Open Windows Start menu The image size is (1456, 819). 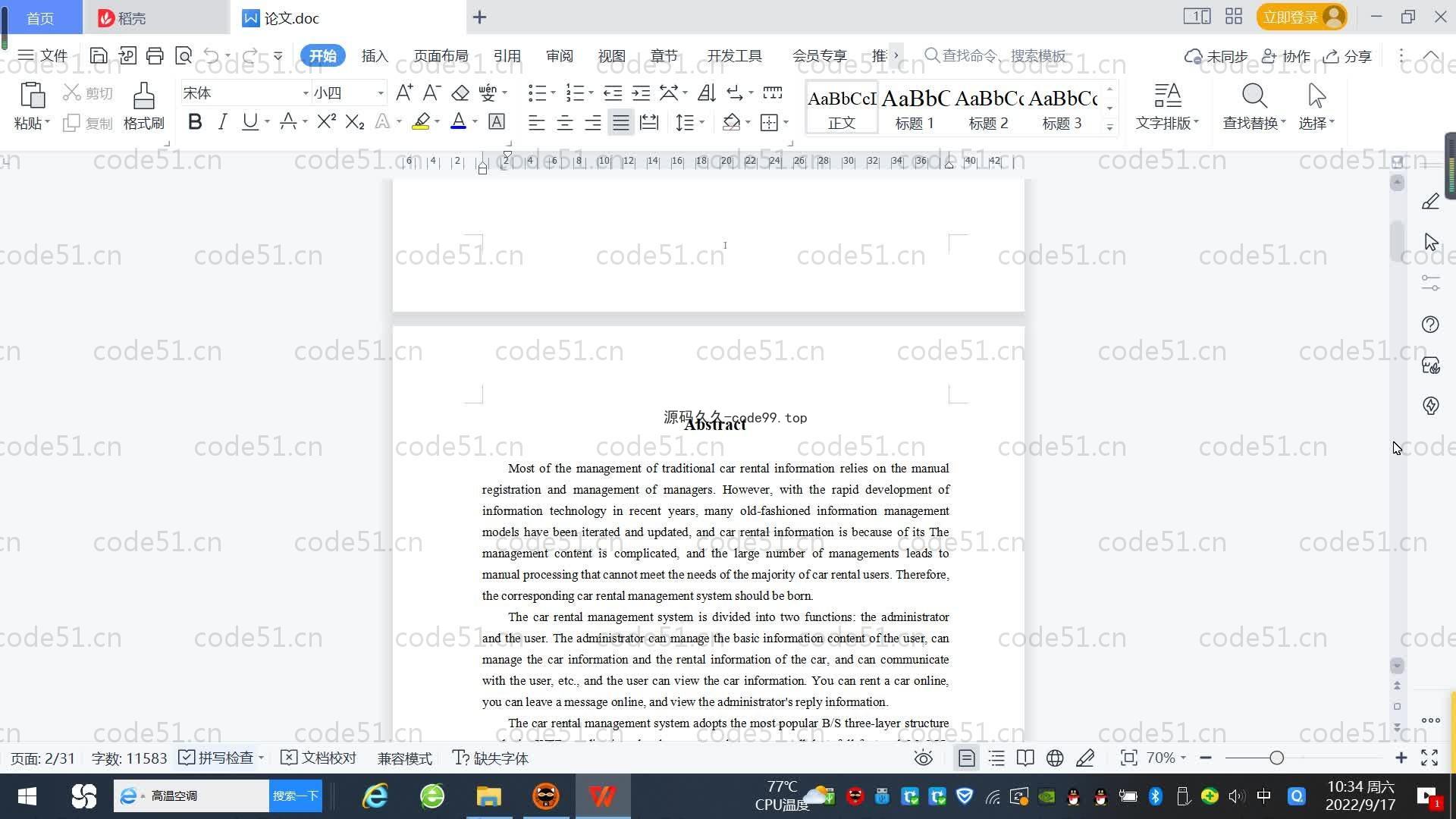[27, 795]
